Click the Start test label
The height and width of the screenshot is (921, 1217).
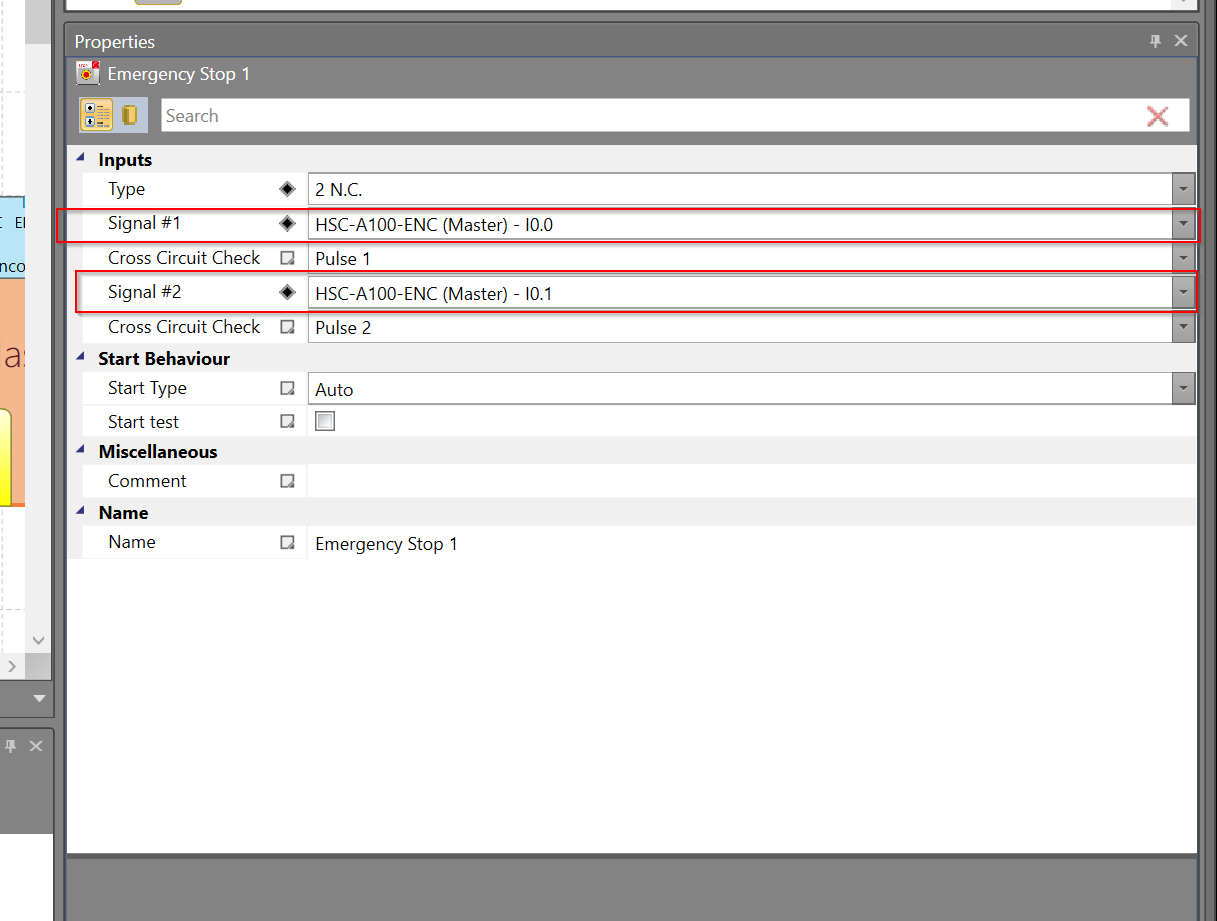coord(143,422)
